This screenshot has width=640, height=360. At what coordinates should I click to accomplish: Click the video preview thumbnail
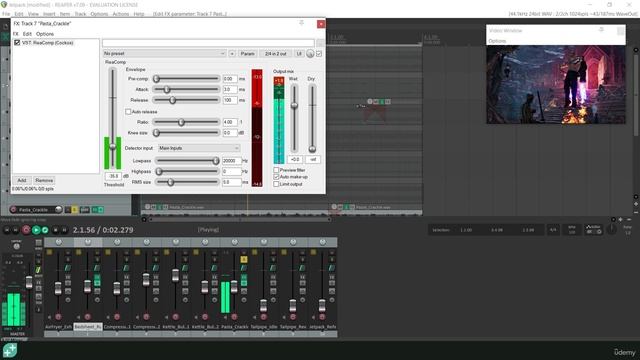(x=556, y=84)
